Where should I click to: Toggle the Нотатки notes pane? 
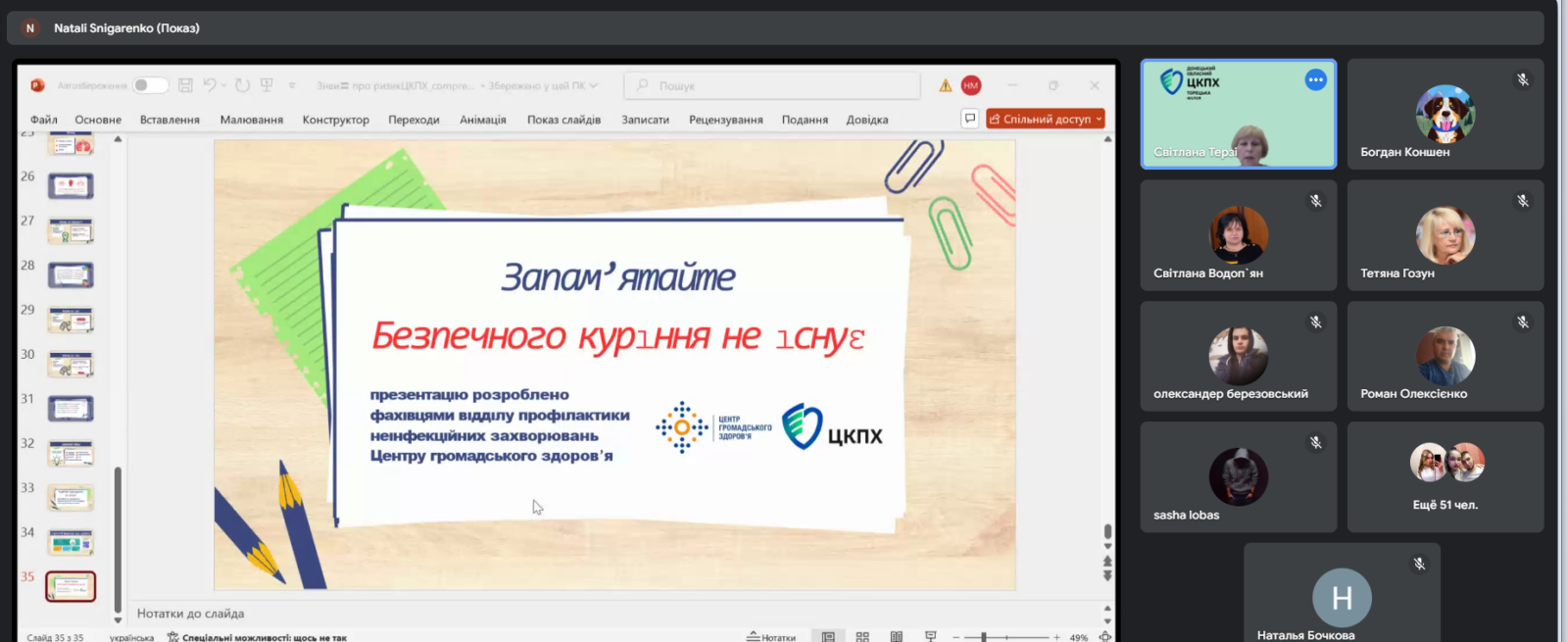[x=771, y=636]
